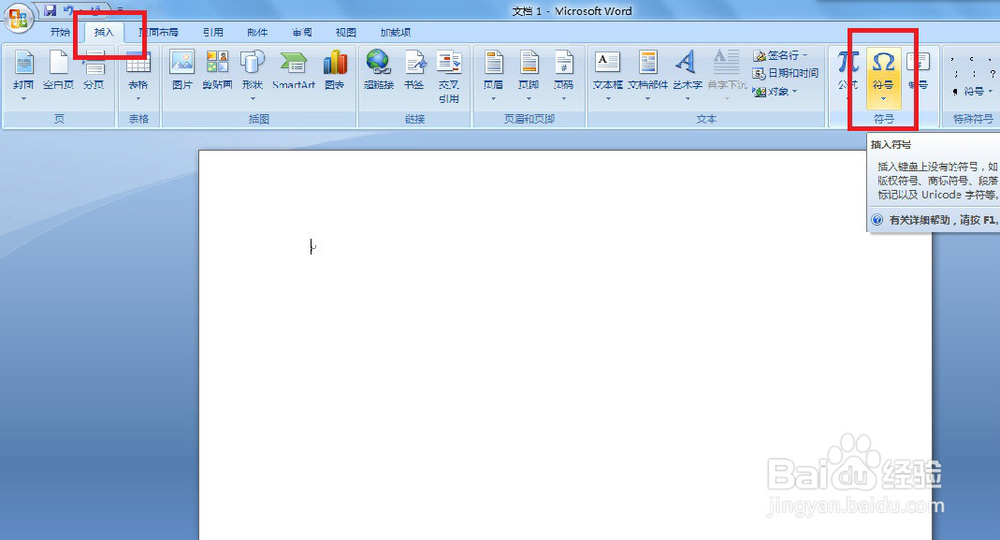Image resolution: width=1000 pixels, height=540 pixels.
Task: Click the object (对象) icon
Action: pyautogui.click(x=759, y=92)
